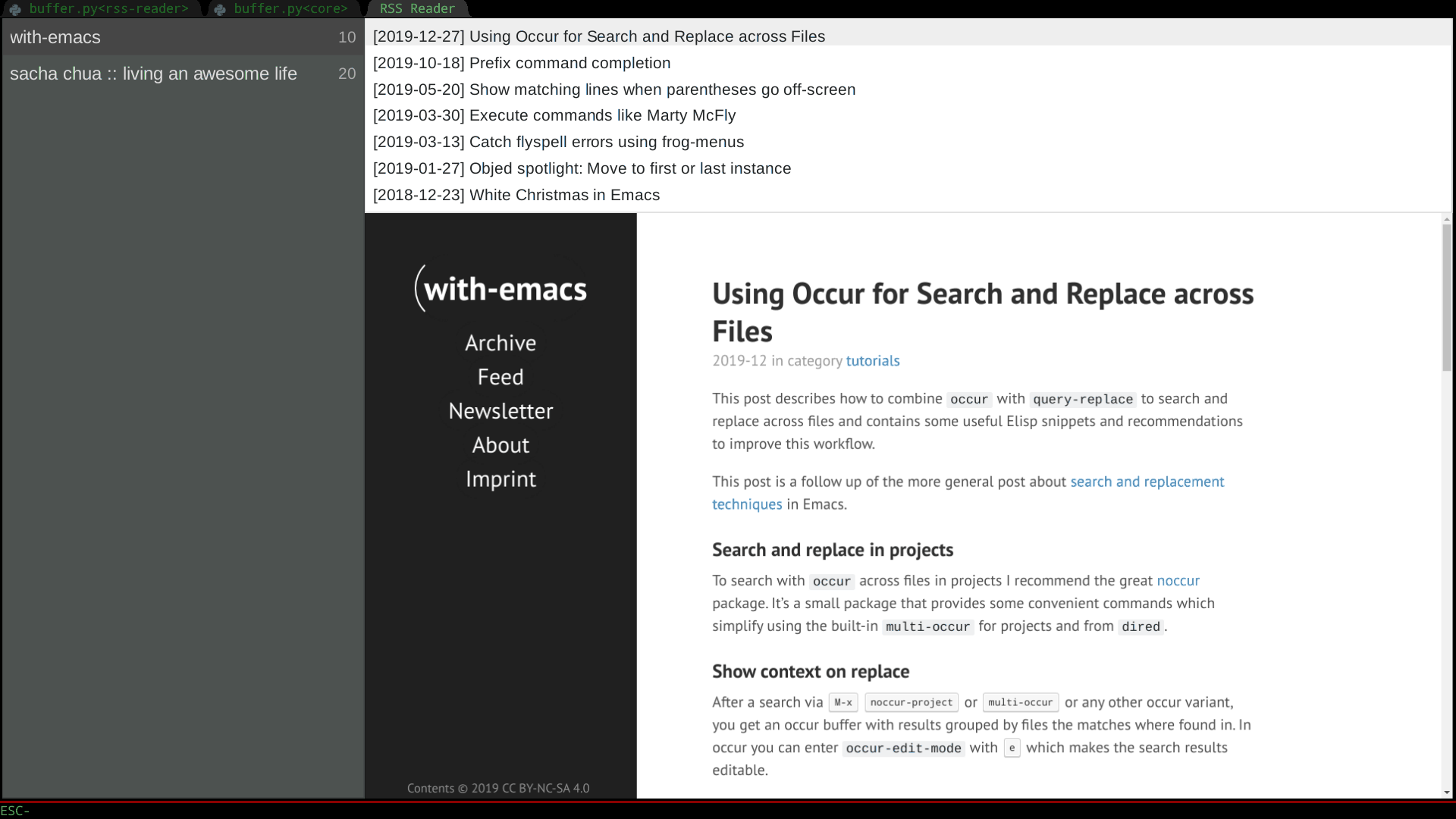Click the icon on the buffer.py<core> tab
Viewport: 1456px width, 819px height.
pyautogui.click(x=220, y=9)
